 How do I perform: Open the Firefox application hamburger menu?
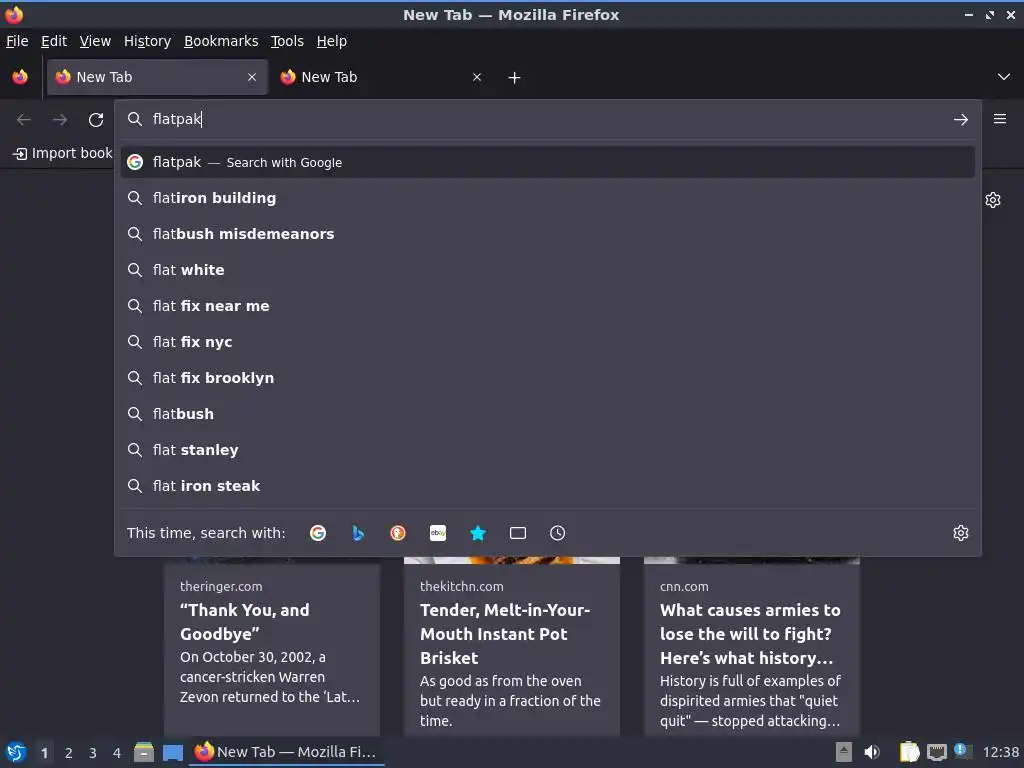(1000, 119)
